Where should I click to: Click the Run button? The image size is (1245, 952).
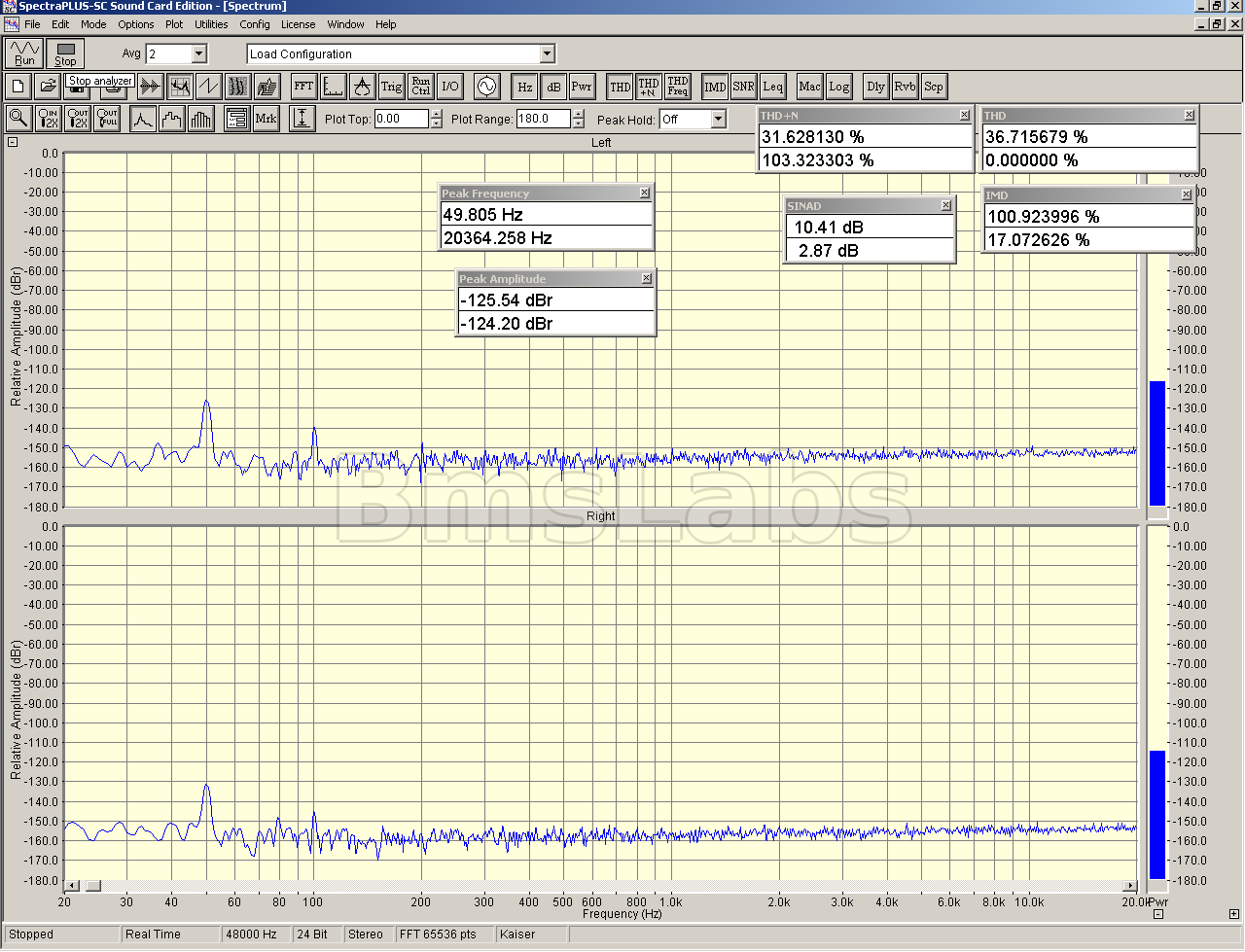[x=24, y=53]
